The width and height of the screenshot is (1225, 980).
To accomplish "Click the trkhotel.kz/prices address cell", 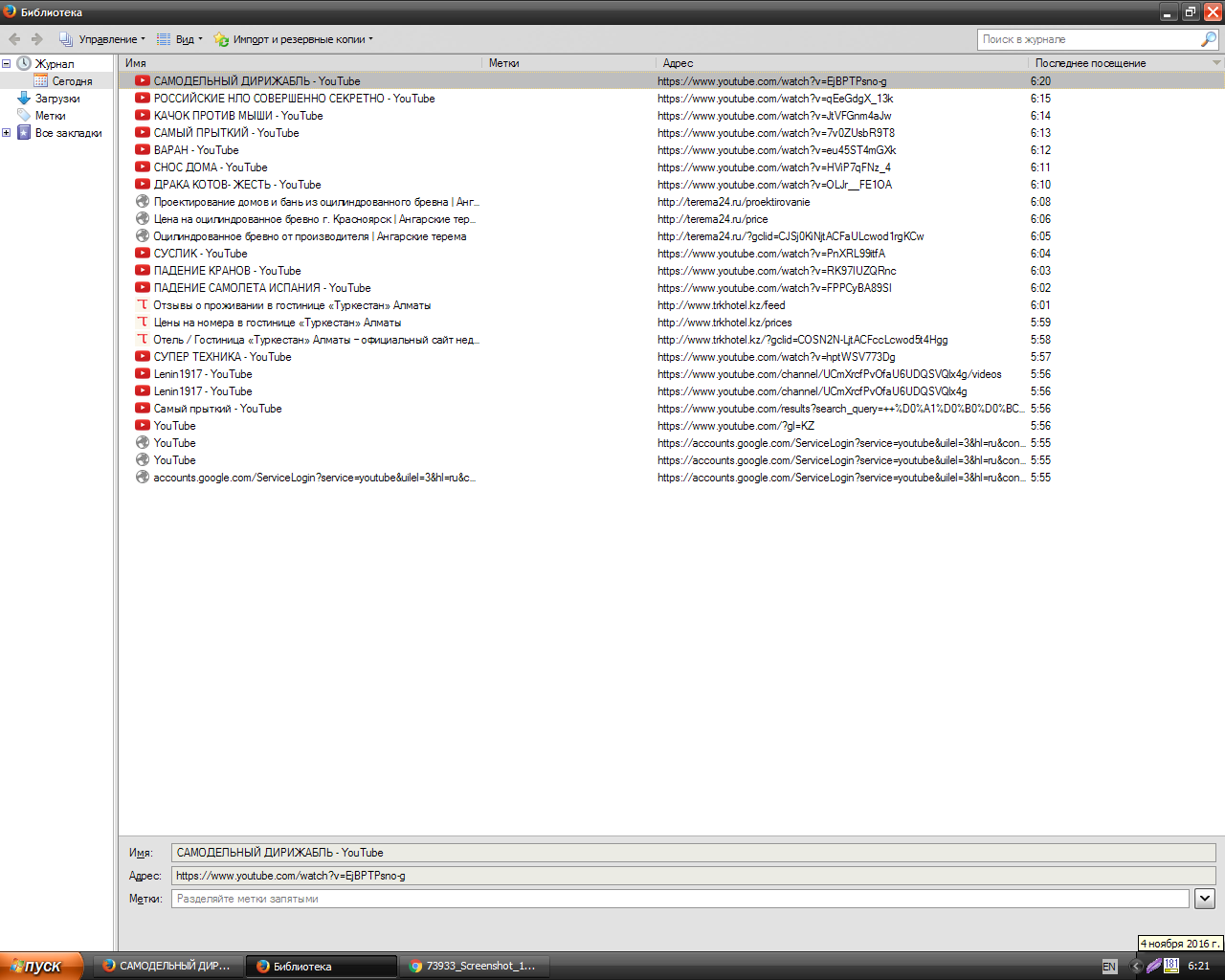I will click(724, 323).
